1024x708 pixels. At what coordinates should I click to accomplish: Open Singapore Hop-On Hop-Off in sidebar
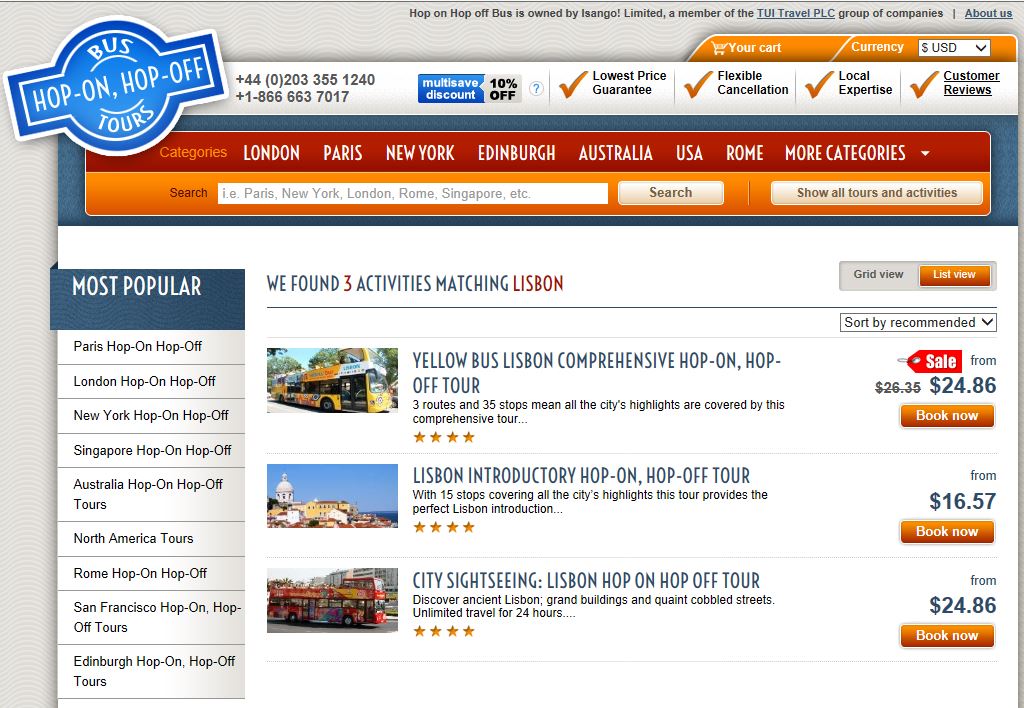click(x=151, y=451)
